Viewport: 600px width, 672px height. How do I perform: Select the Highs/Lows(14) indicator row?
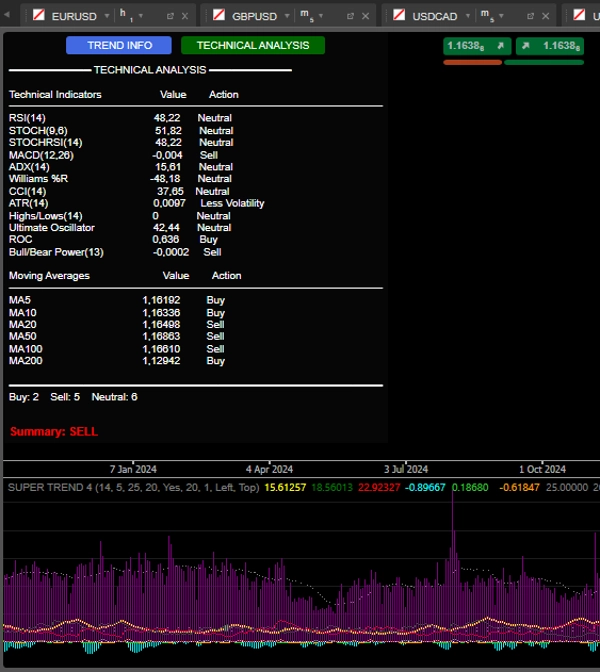click(120, 216)
